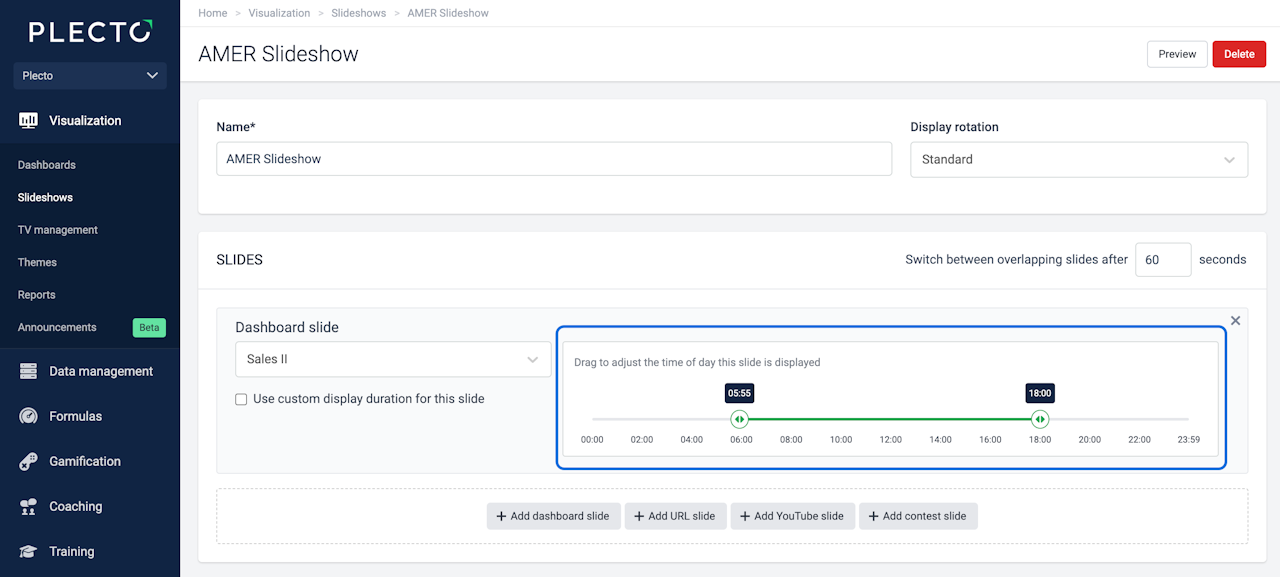Click the 05:55 start time slider handle

tap(739, 419)
